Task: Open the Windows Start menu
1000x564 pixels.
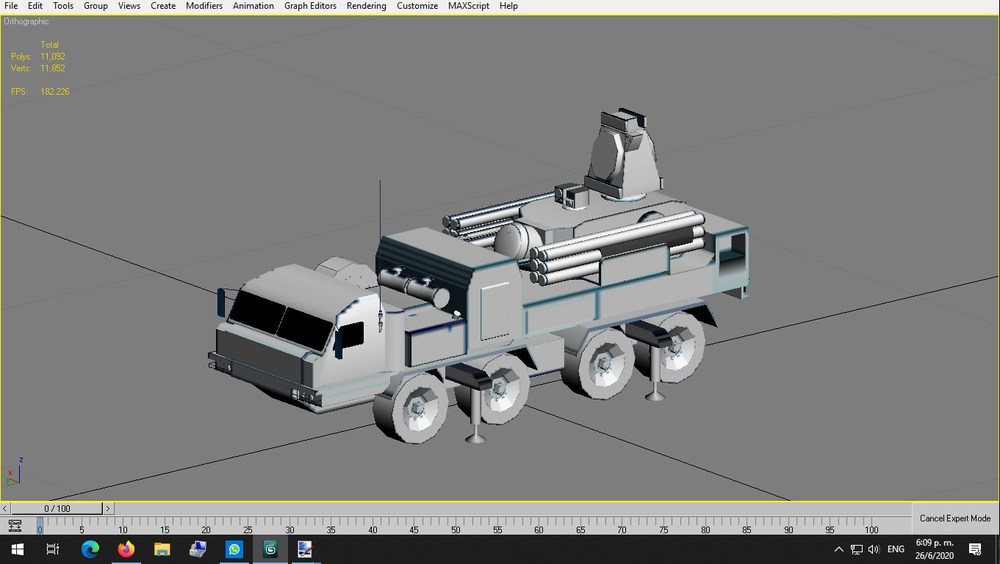Action: [x=17, y=549]
